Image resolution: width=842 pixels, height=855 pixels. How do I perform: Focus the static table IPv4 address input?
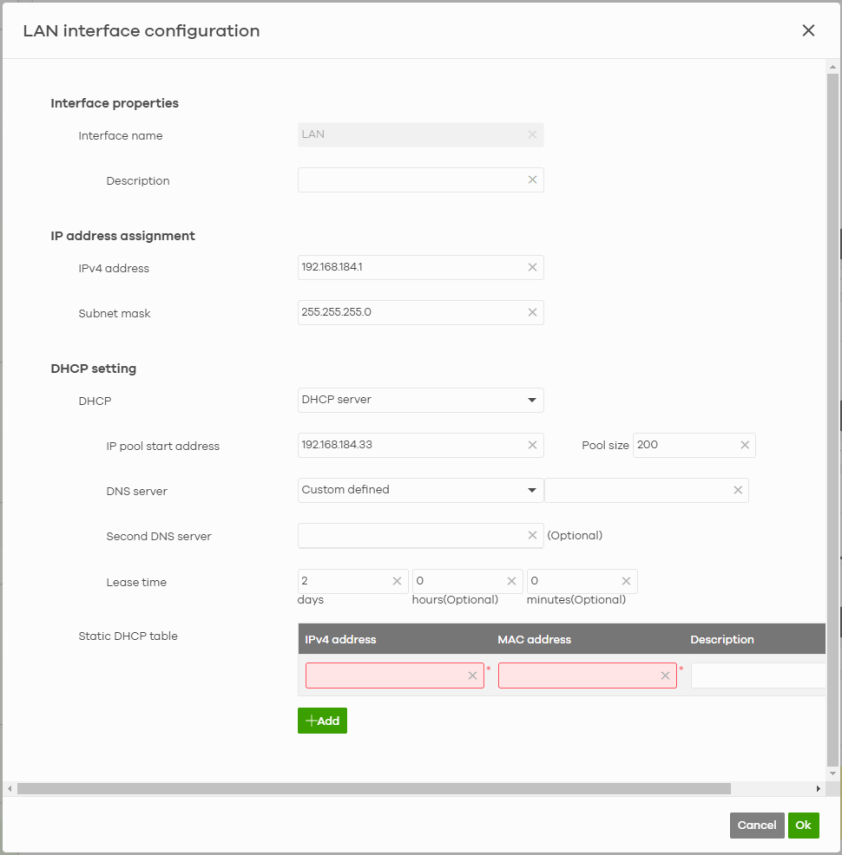[x=385, y=676]
